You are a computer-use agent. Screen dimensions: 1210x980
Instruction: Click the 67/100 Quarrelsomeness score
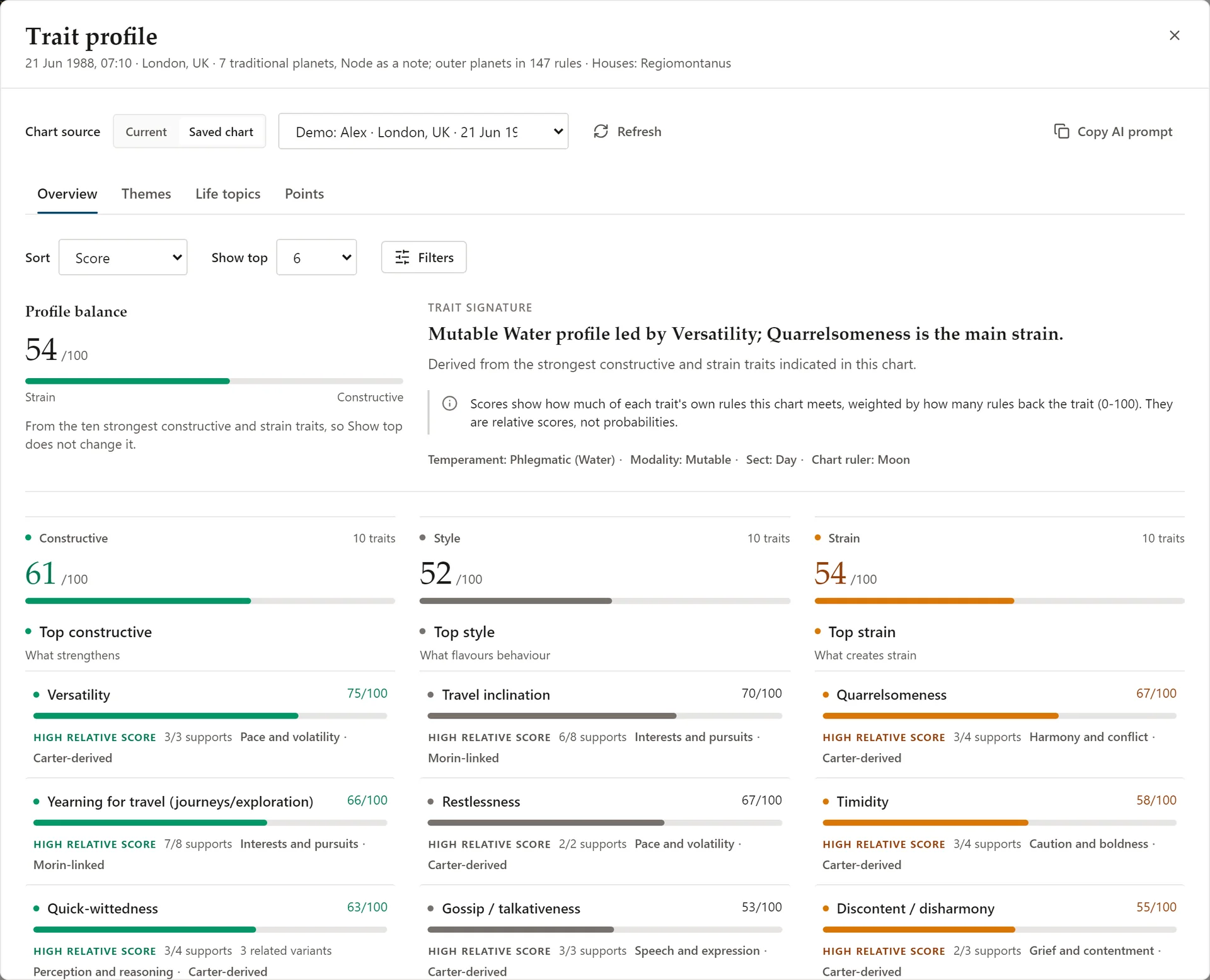pyautogui.click(x=1156, y=693)
